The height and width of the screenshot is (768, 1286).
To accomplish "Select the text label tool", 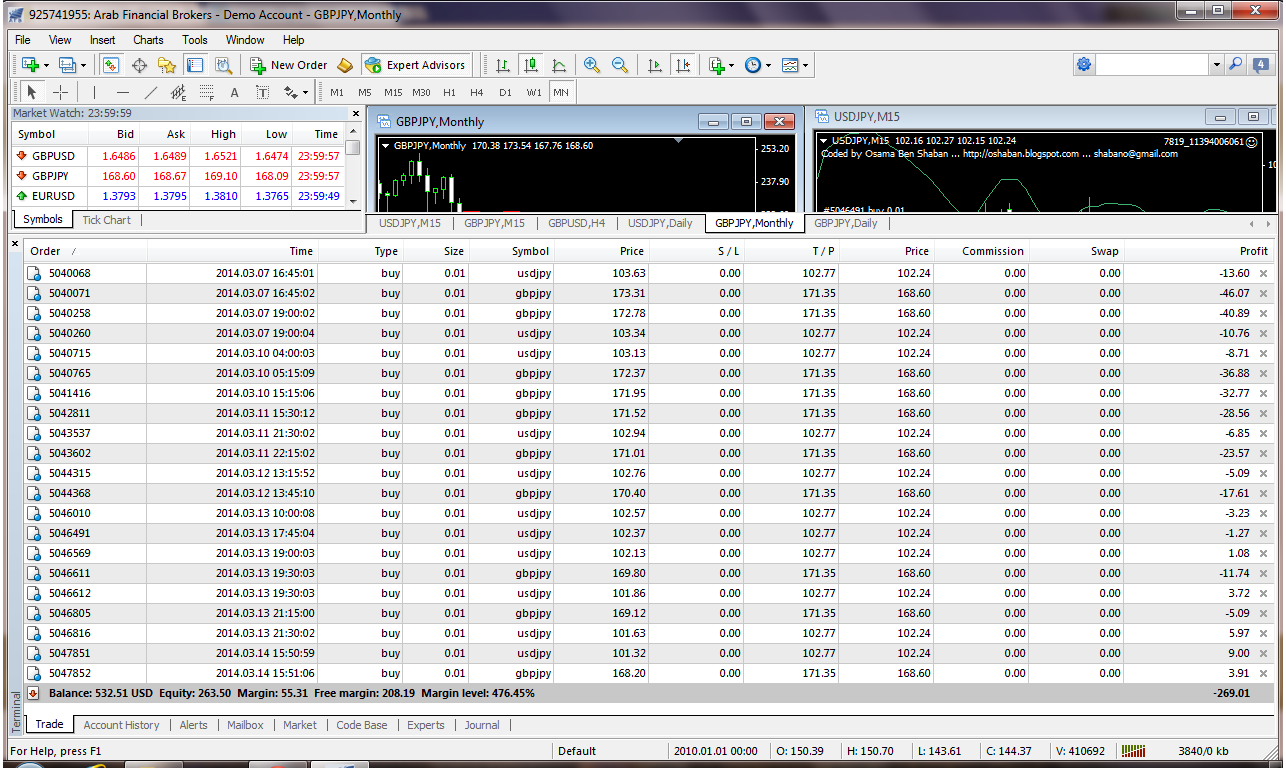I will pyautogui.click(x=263, y=92).
